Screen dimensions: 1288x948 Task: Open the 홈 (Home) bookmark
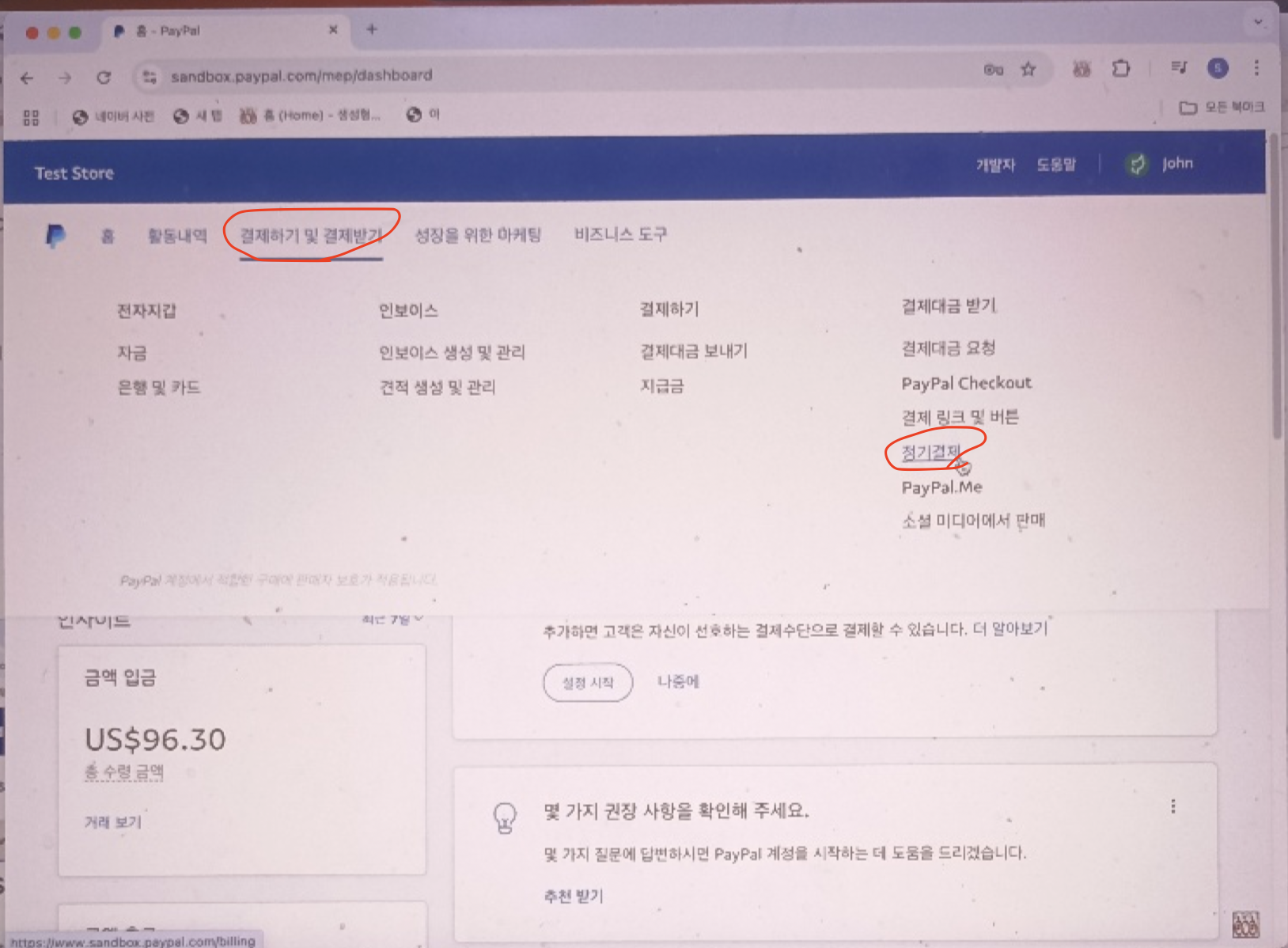click(310, 116)
